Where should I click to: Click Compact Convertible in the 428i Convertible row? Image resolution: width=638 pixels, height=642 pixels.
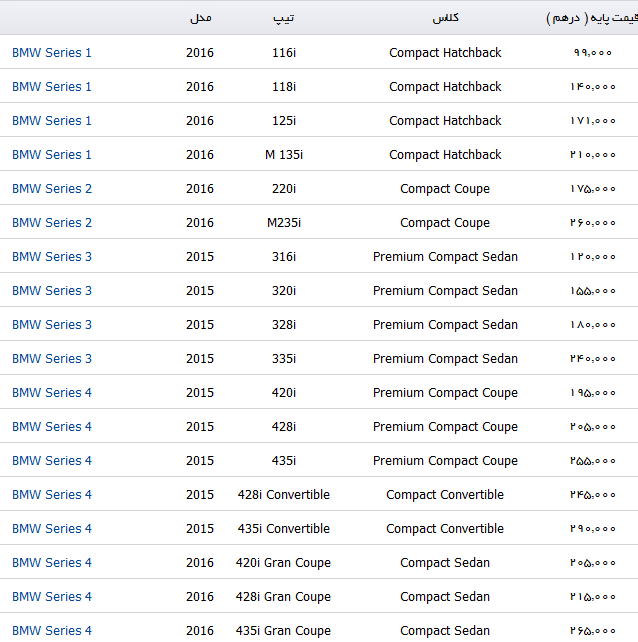pos(445,495)
